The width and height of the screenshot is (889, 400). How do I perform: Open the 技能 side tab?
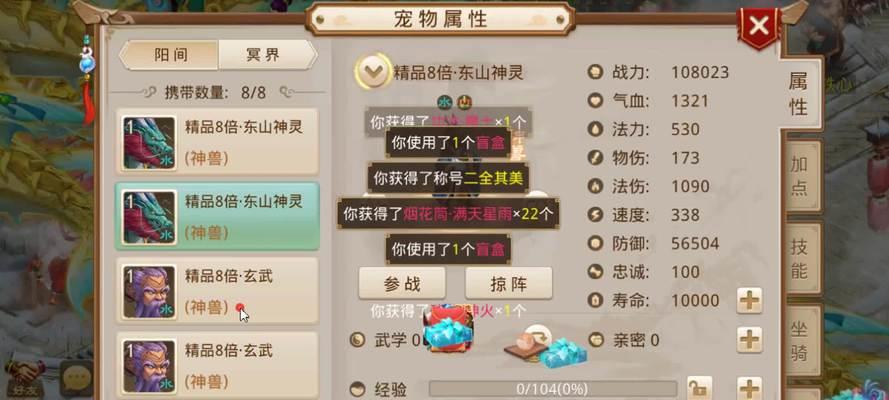coord(800,258)
